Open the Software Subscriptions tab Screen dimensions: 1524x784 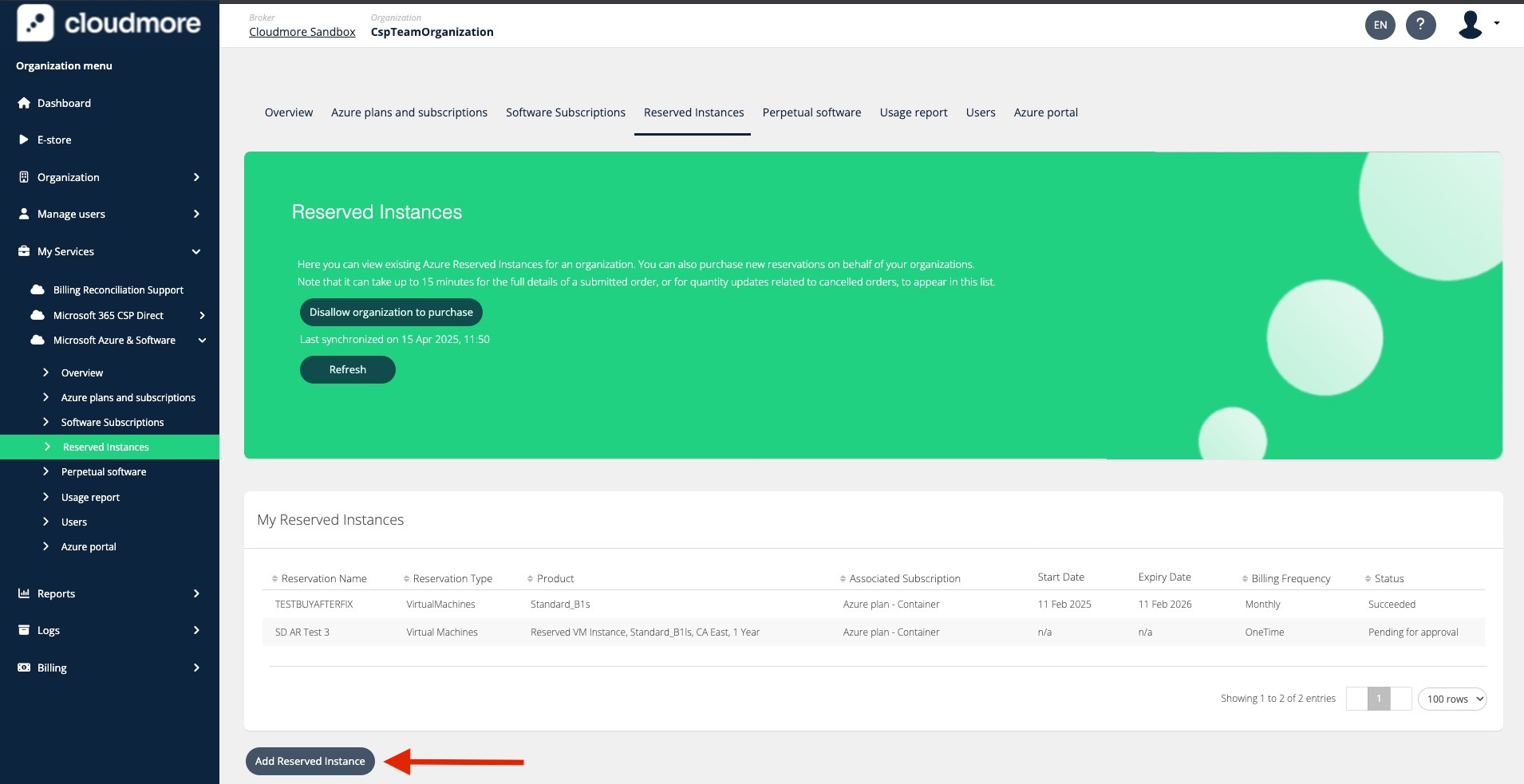565,112
